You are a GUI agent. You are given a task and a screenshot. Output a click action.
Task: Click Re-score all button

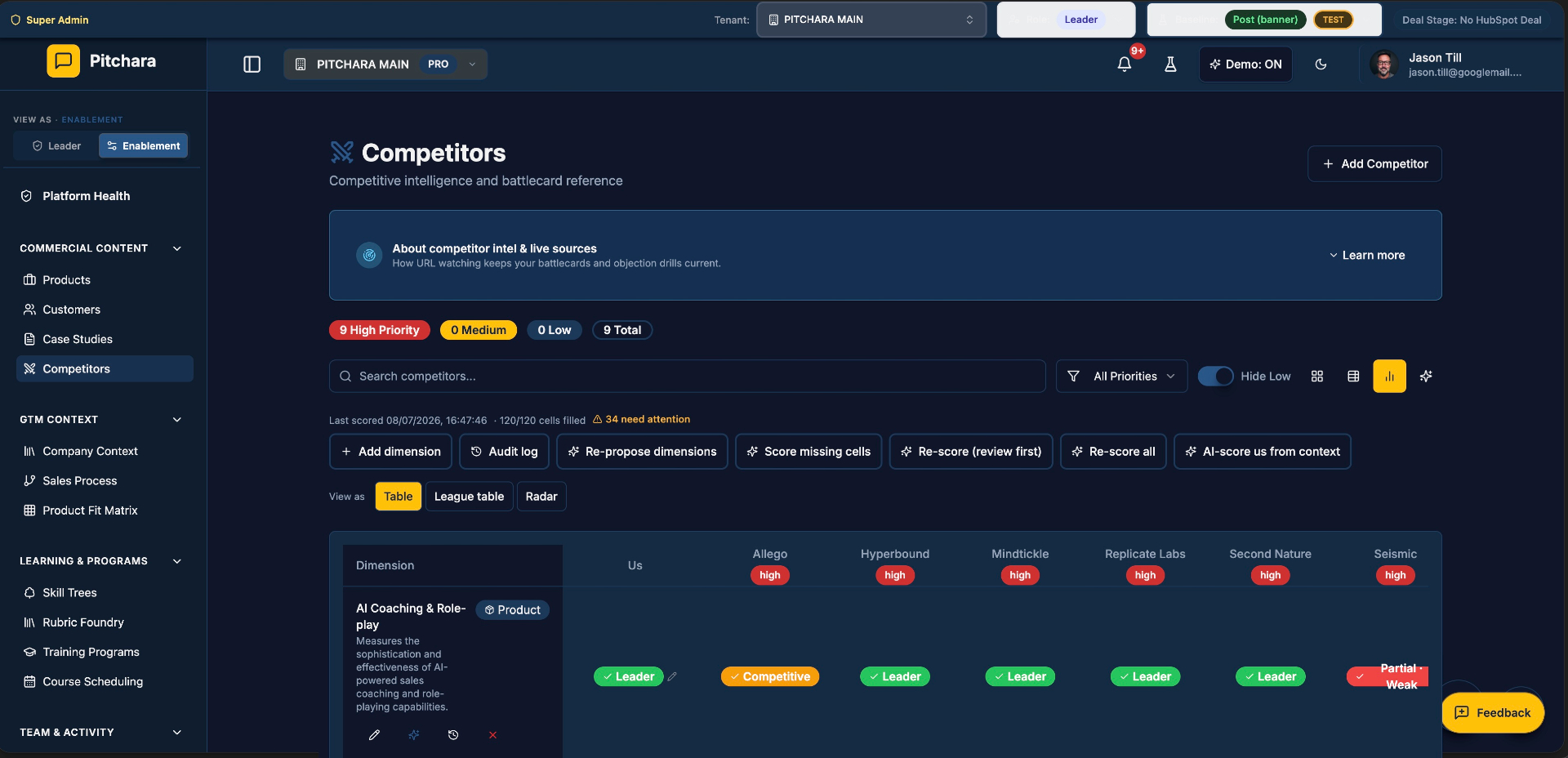(x=1113, y=452)
